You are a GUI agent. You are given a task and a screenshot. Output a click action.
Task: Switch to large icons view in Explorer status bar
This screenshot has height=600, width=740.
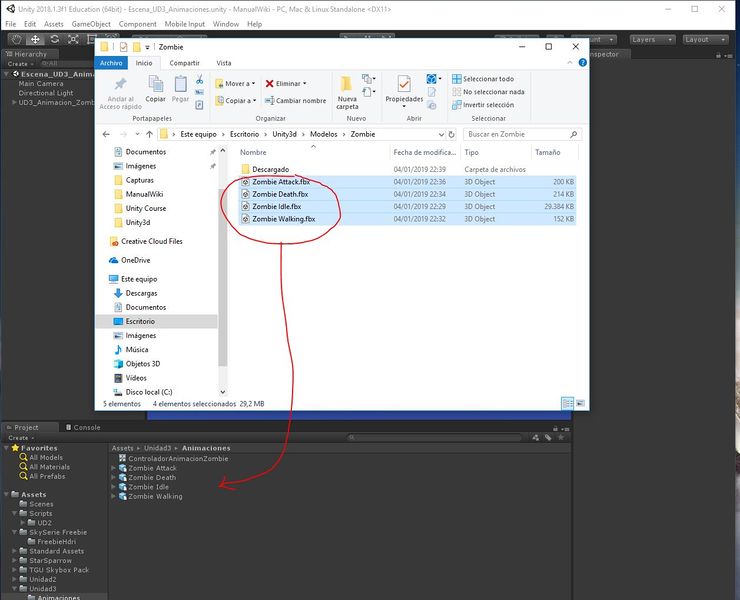tap(580, 403)
